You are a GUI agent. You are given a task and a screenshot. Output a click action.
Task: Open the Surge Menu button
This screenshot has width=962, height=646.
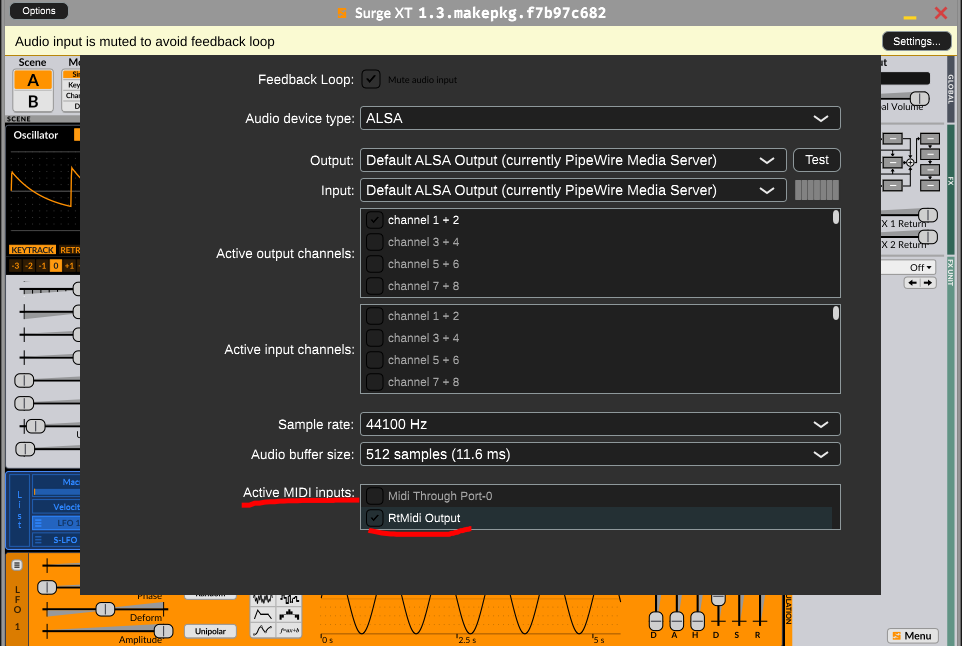click(912, 636)
